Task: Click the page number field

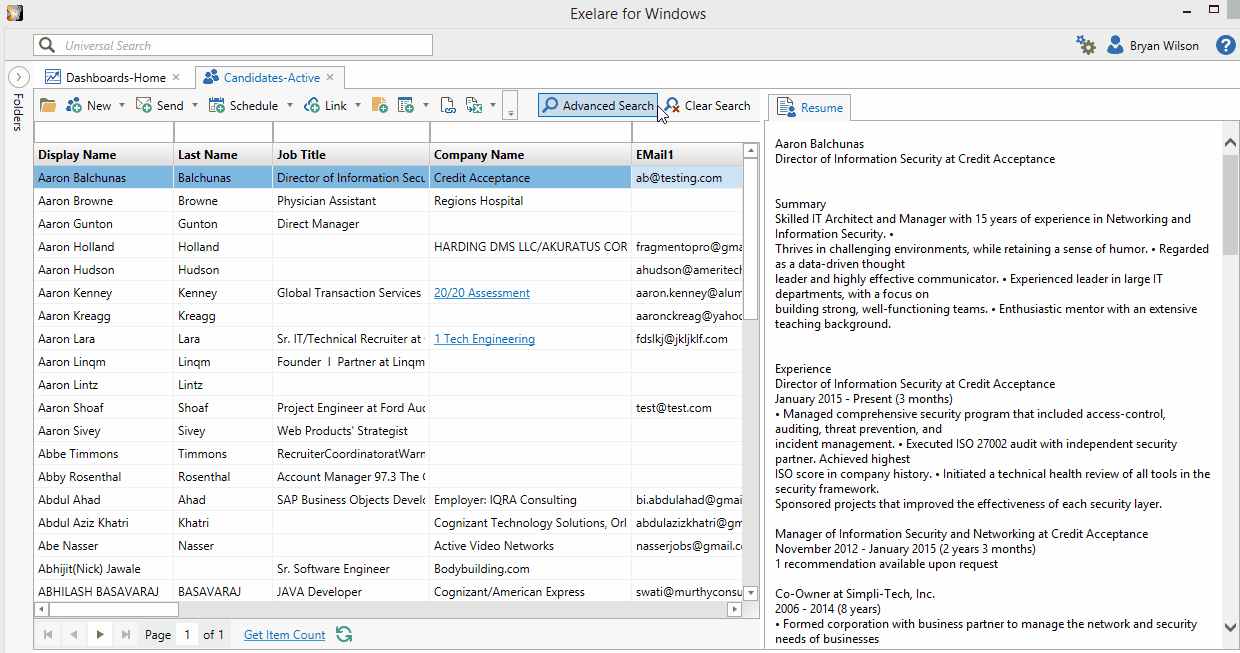Action: 187,634
